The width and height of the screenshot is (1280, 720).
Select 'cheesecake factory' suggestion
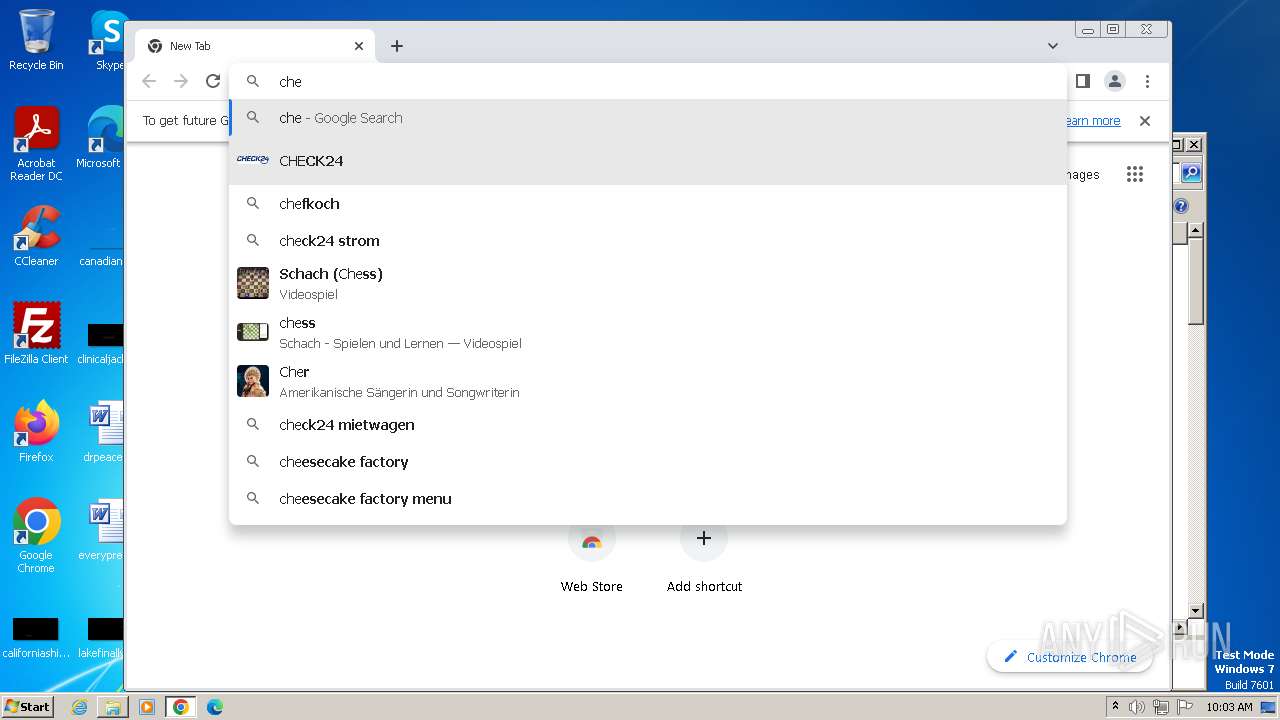[x=648, y=462]
